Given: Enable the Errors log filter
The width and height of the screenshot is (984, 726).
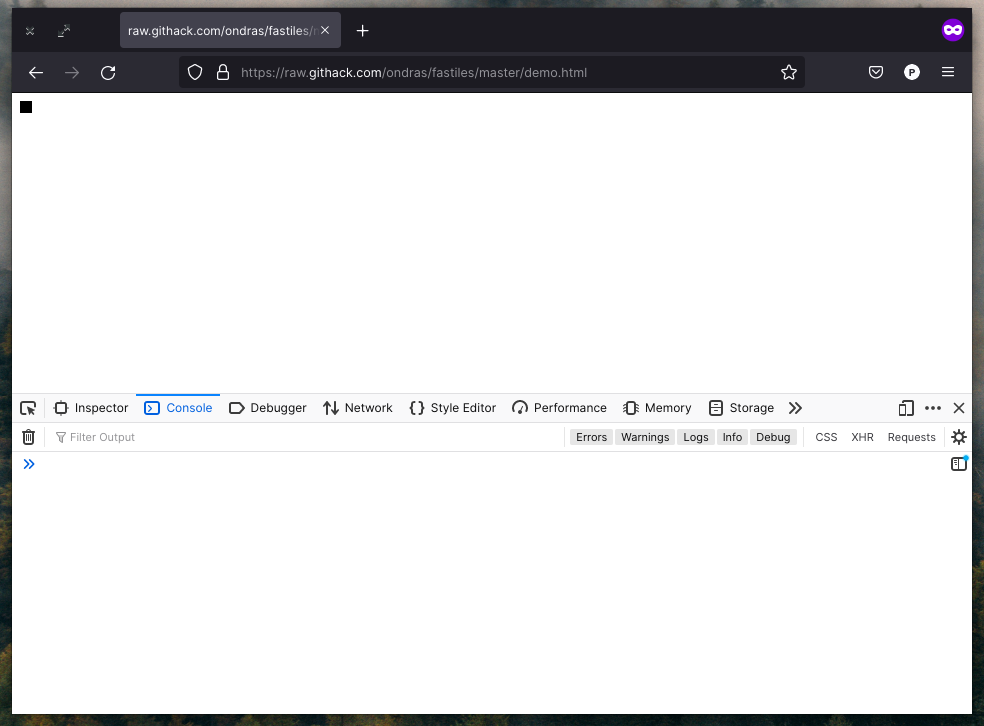Looking at the screenshot, I should [x=591, y=437].
